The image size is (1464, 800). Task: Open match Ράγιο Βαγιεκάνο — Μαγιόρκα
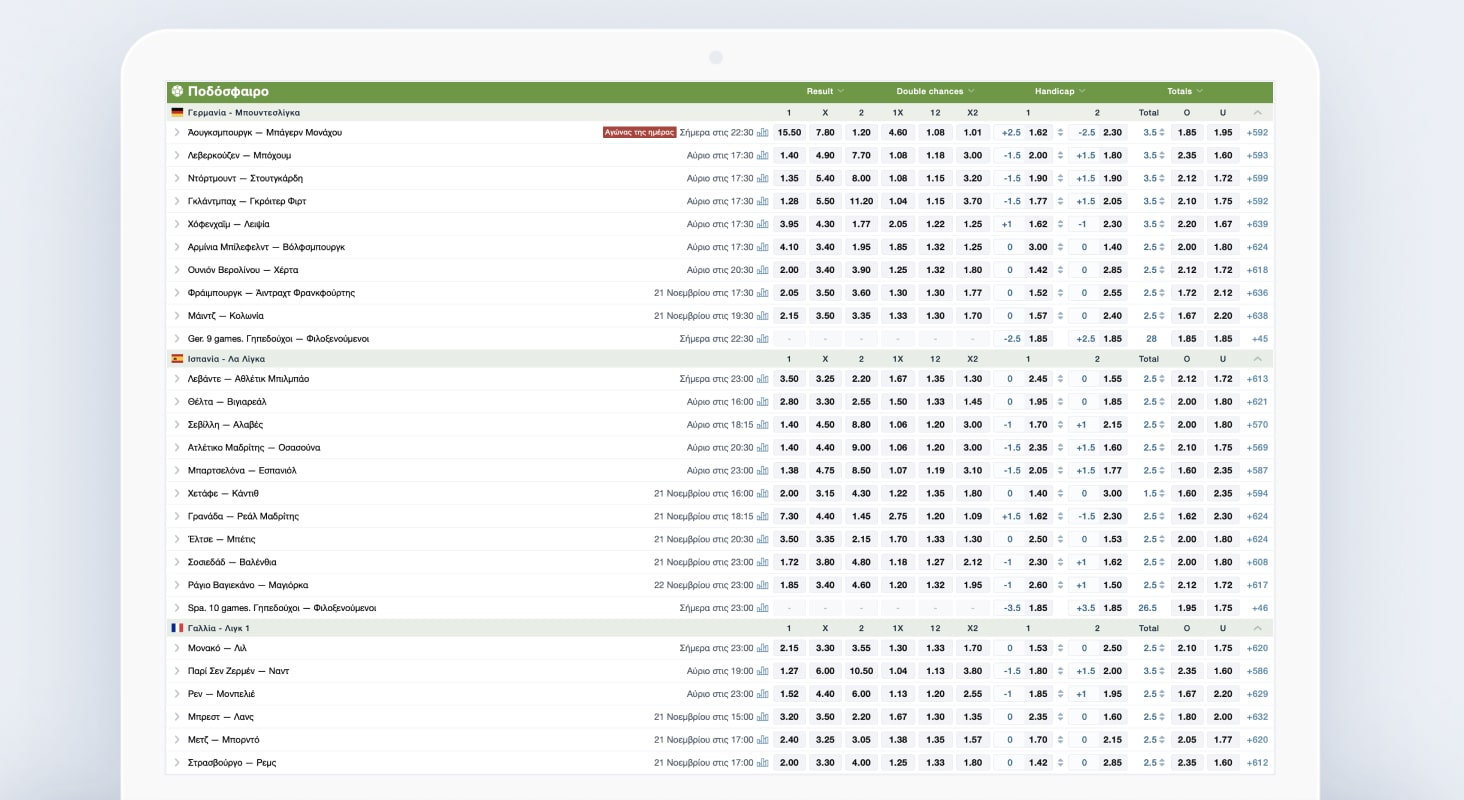click(x=248, y=585)
